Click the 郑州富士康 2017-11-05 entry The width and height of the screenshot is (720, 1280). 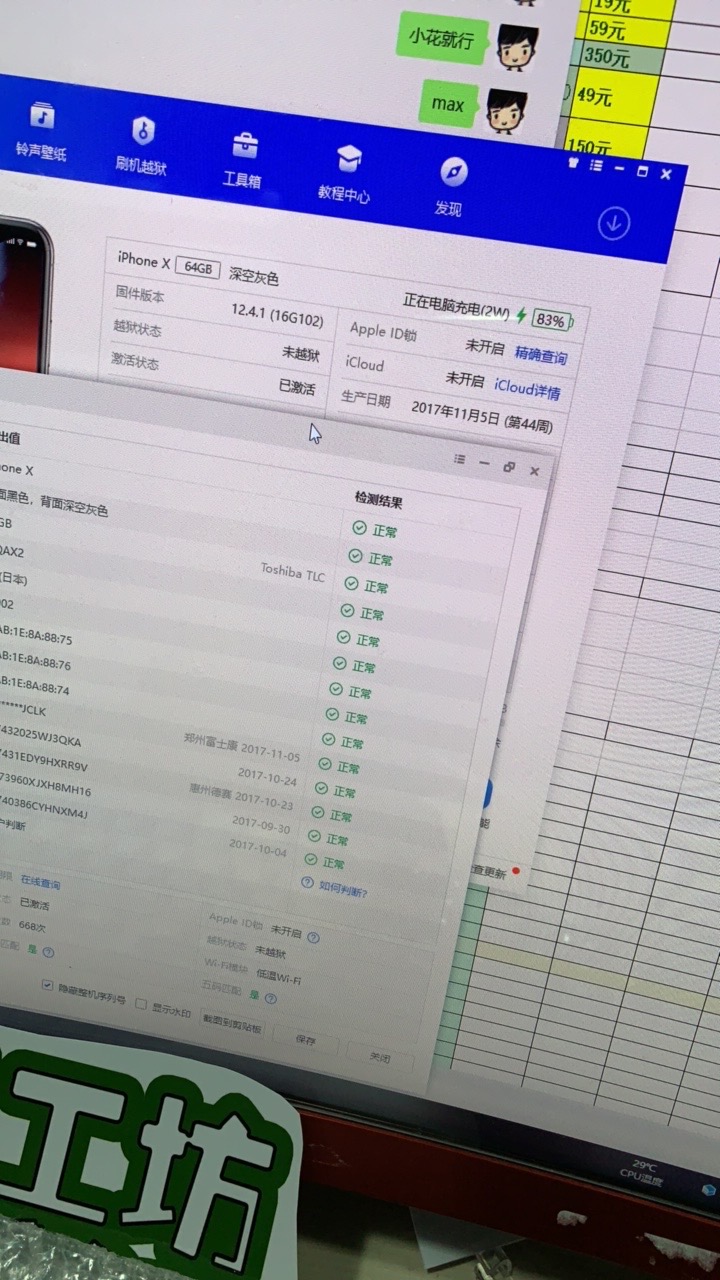click(x=241, y=747)
